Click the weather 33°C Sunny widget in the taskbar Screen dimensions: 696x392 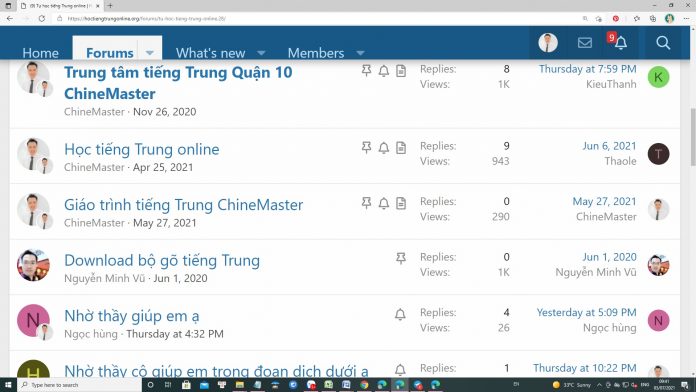(x=572, y=384)
